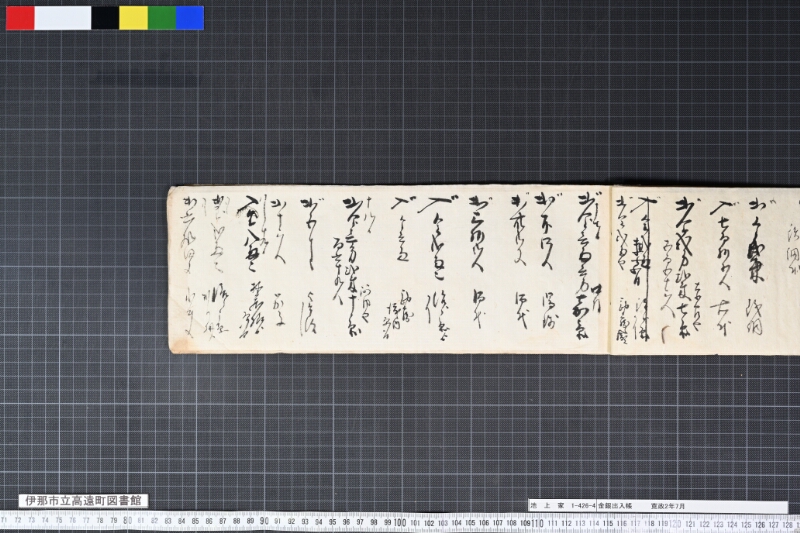Click the yellow color swatch
The image size is (800, 533).
point(134,18)
